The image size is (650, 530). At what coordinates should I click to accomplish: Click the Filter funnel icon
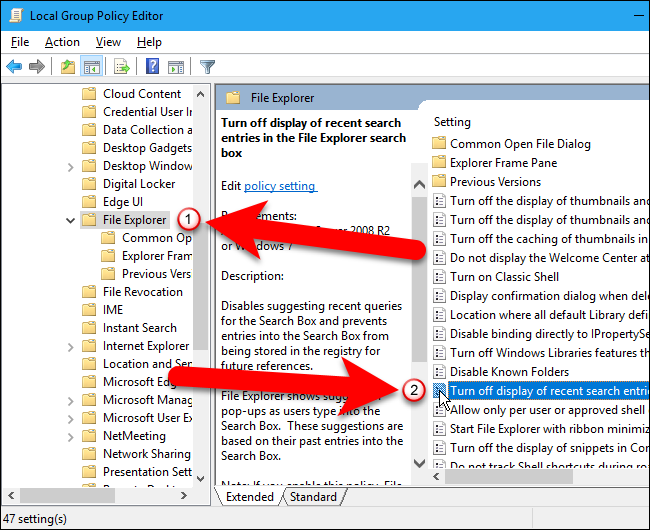click(207, 66)
